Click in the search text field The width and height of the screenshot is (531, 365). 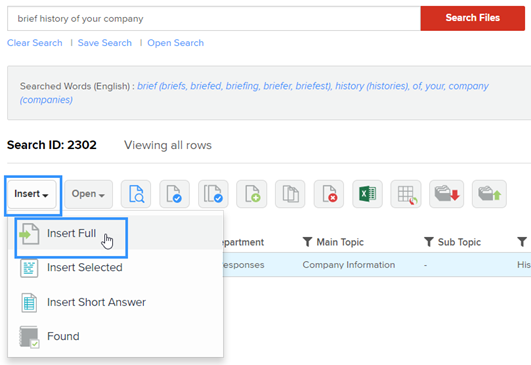[214, 18]
